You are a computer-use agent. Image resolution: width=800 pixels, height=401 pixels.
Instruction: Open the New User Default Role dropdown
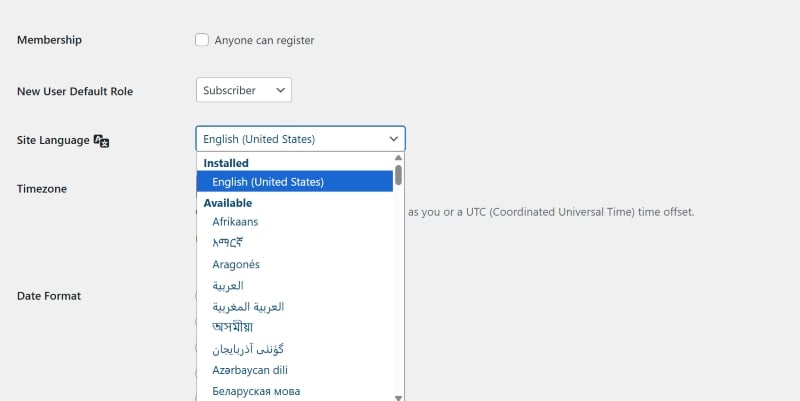[243, 90]
